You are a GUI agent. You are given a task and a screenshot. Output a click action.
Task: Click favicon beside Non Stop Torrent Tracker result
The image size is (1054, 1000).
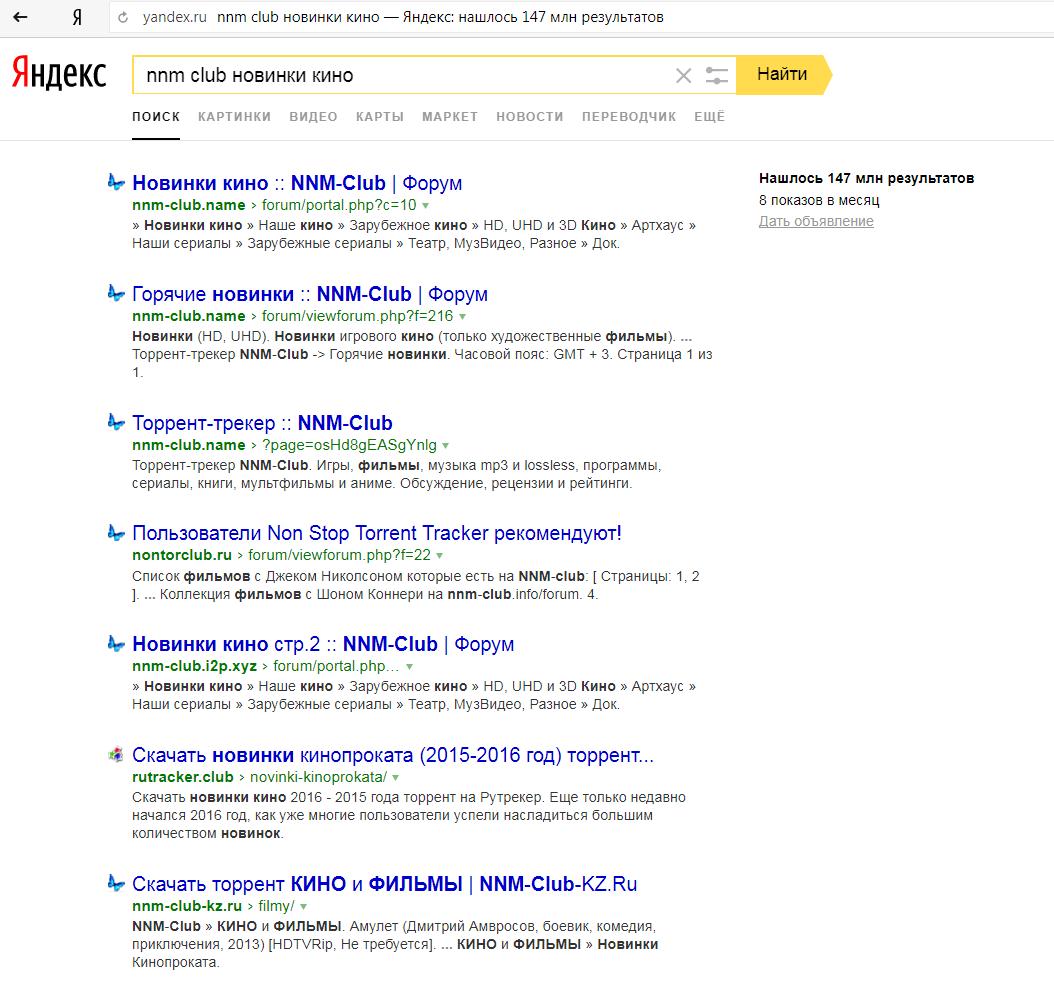[116, 532]
